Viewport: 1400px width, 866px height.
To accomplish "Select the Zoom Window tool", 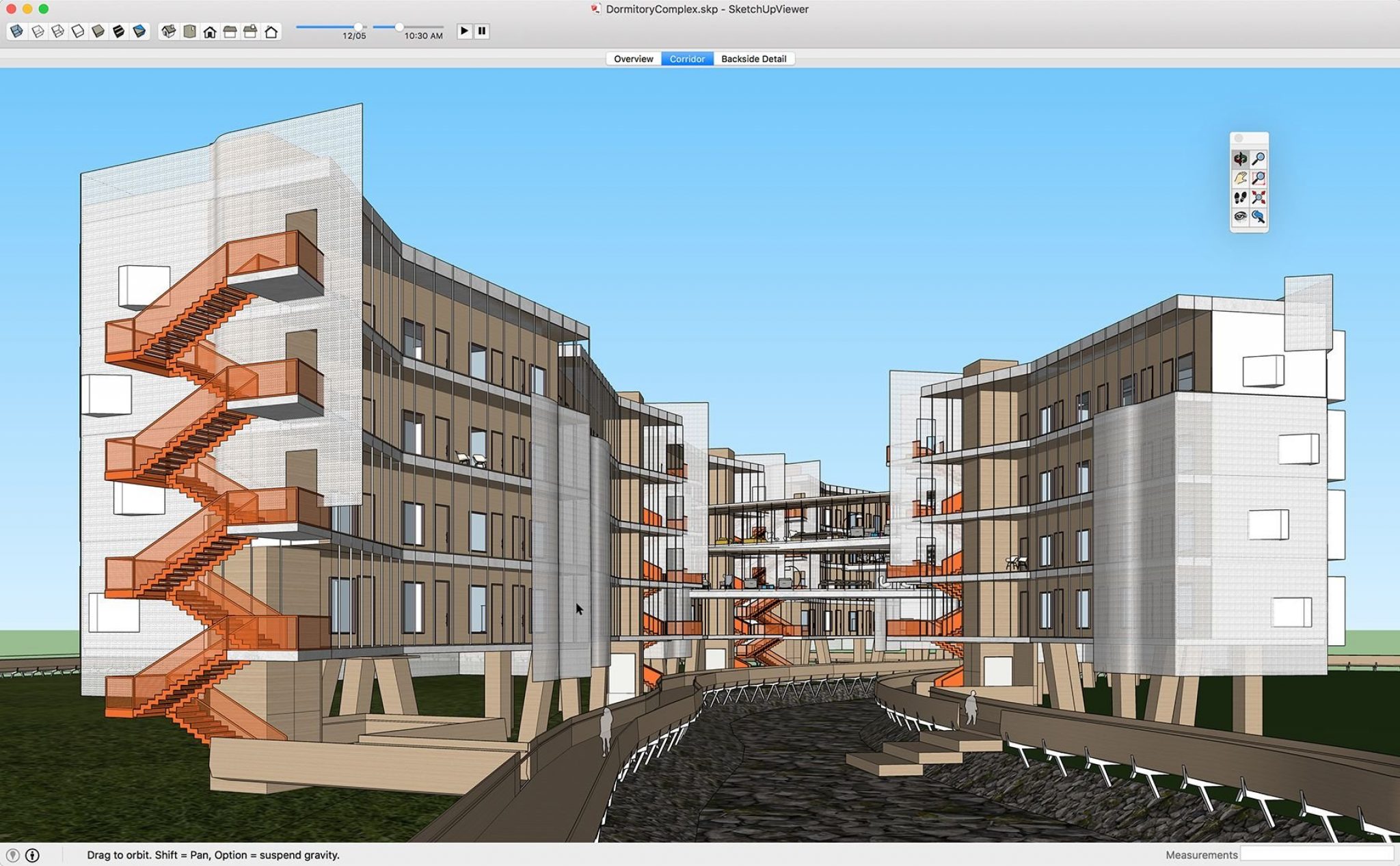I will tap(1260, 178).
